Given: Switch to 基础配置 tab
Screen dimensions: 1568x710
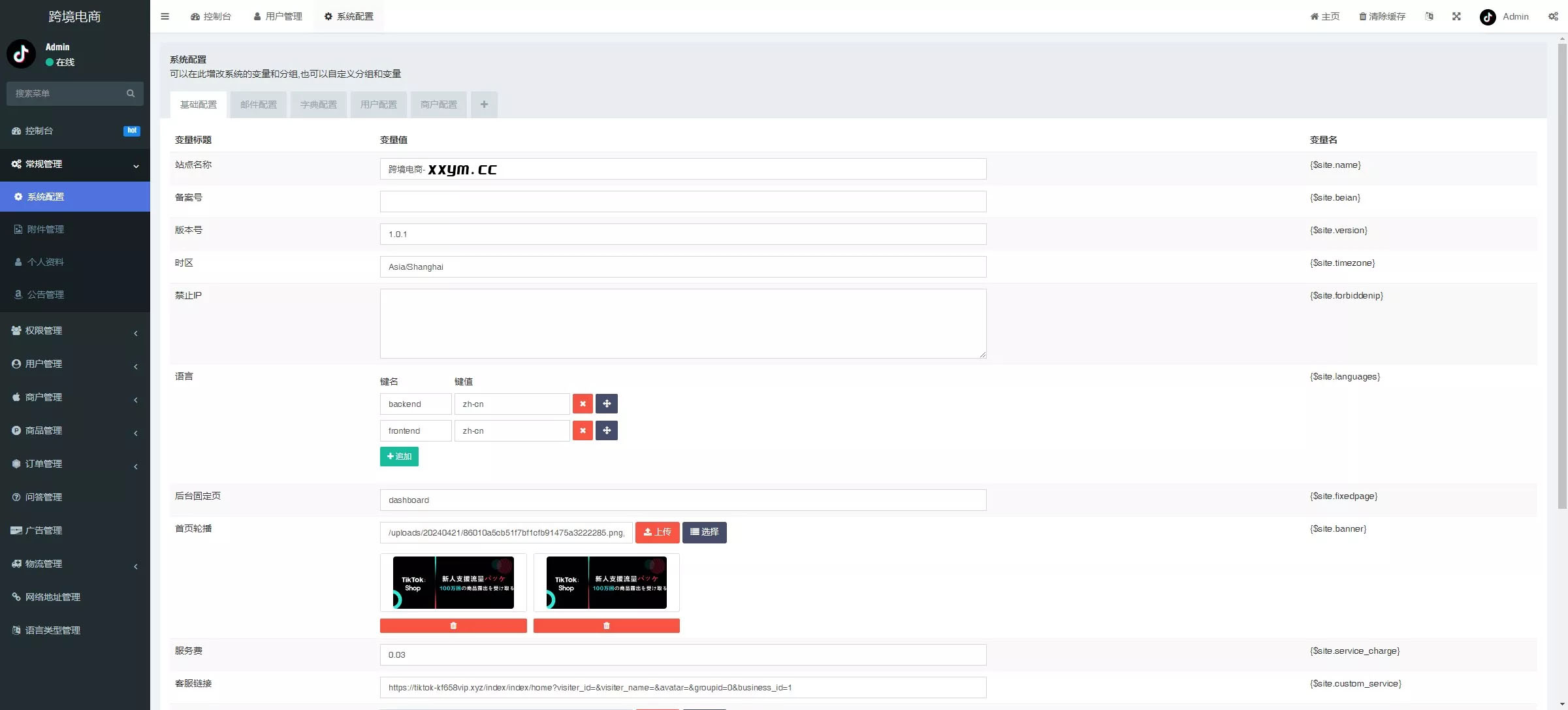Looking at the screenshot, I should point(199,105).
